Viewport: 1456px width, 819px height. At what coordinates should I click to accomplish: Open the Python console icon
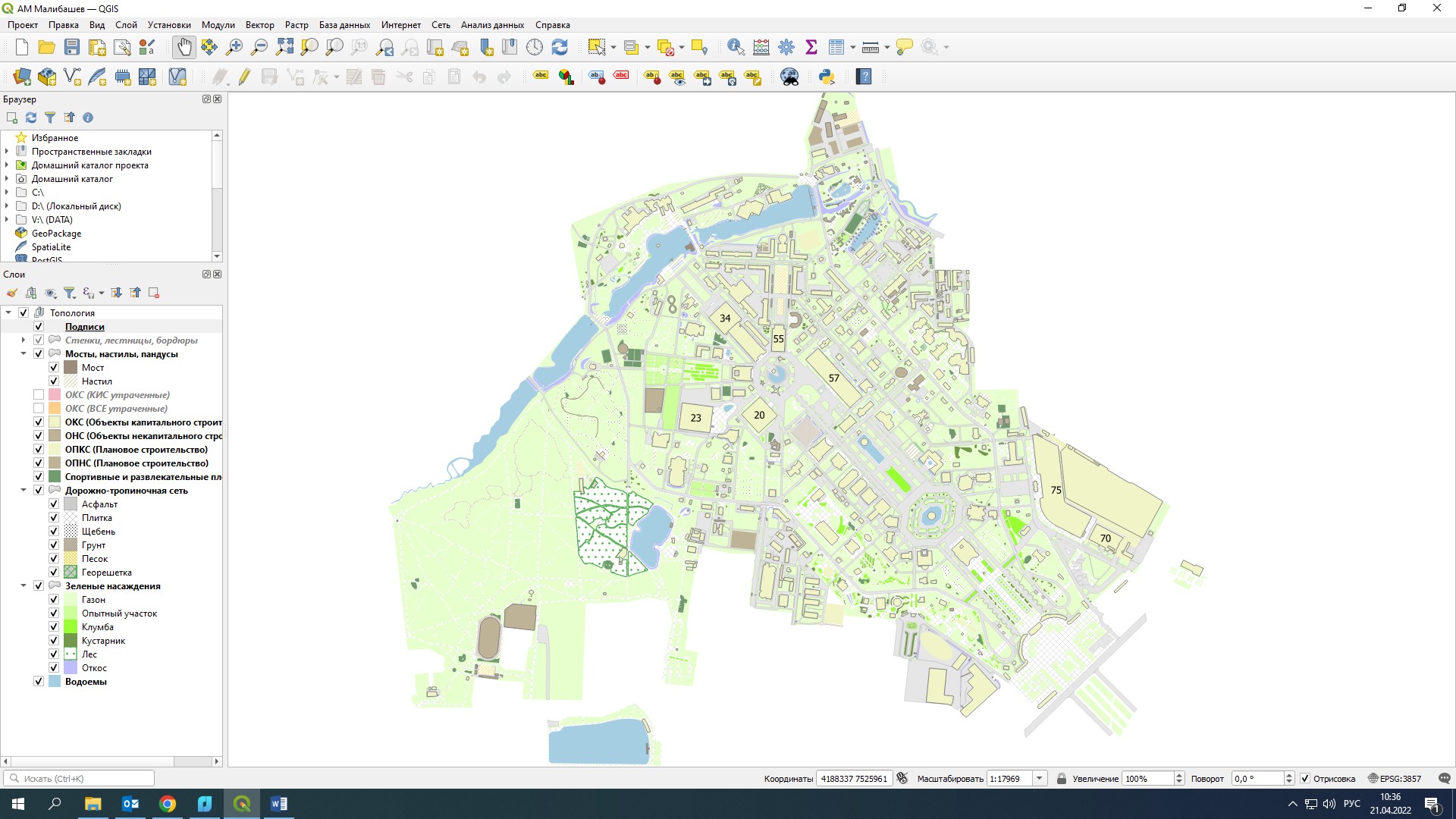[827, 77]
